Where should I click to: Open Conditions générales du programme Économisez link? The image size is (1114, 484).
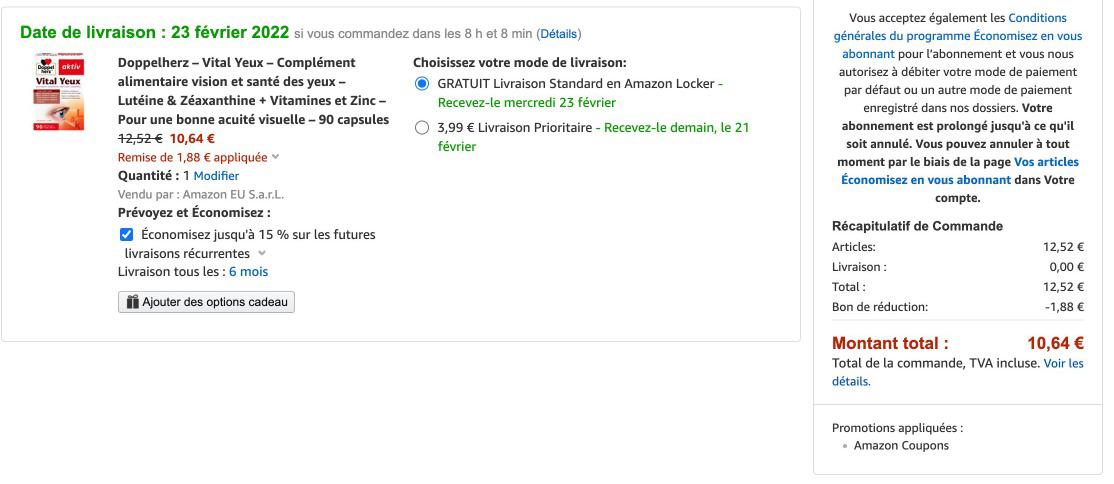[958, 36]
